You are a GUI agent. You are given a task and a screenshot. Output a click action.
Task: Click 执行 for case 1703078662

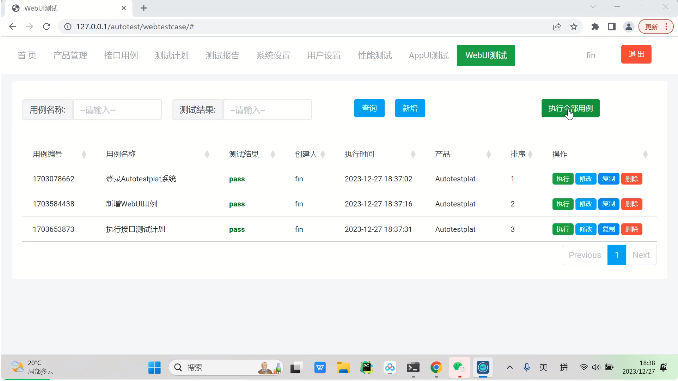pyautogui.click(x=563, y=179)
